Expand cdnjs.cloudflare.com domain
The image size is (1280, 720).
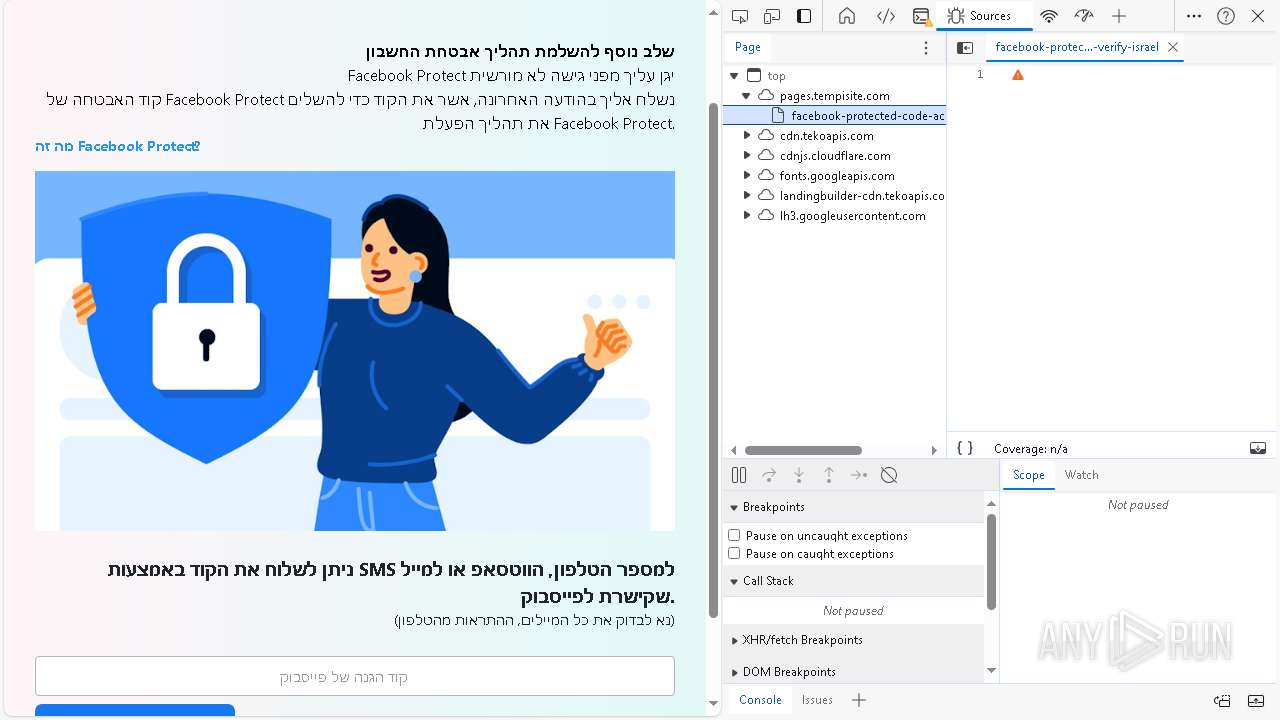pos(746,156)
